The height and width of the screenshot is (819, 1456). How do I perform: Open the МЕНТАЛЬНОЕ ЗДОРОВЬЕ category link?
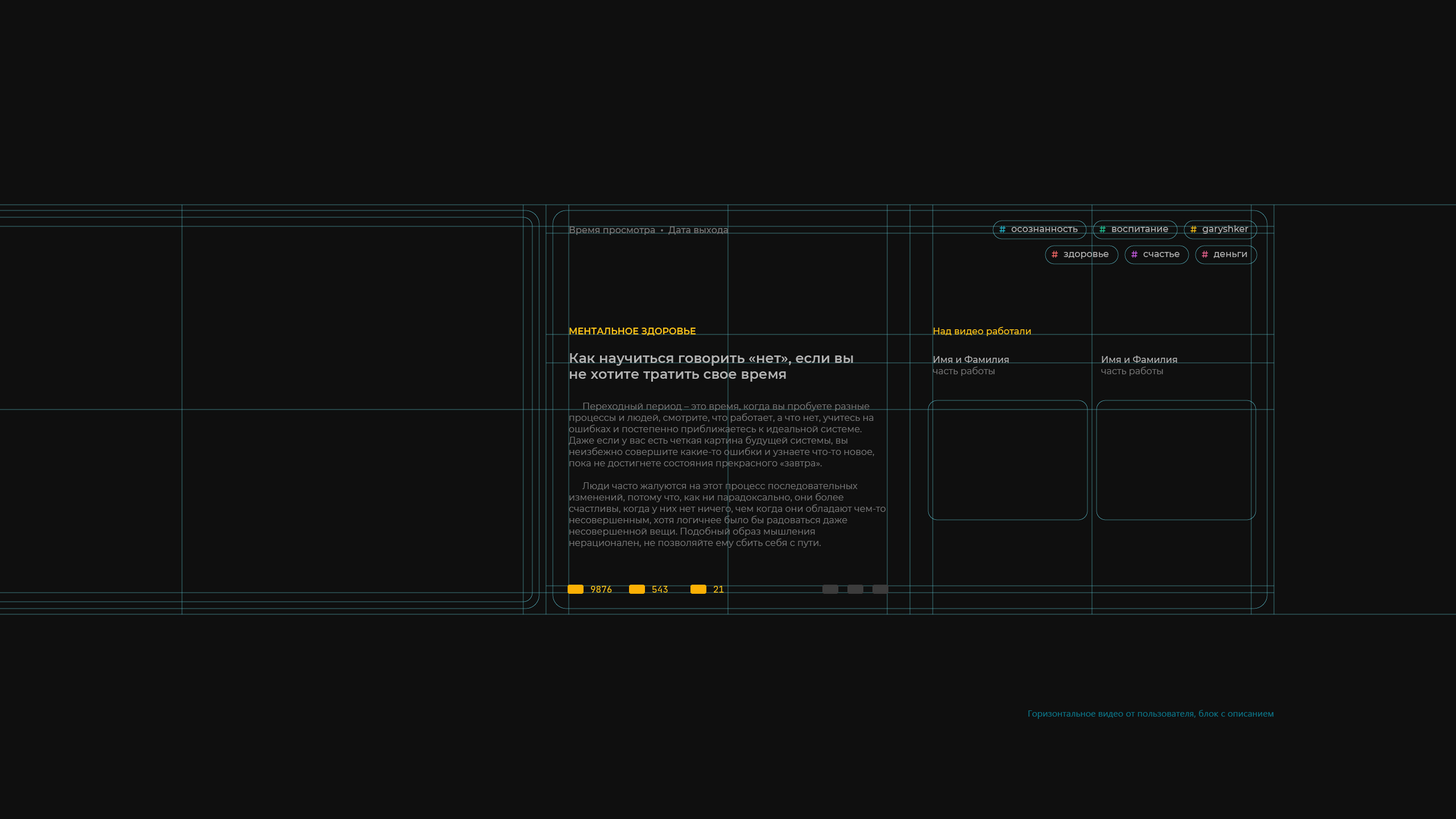coord(632,331)
